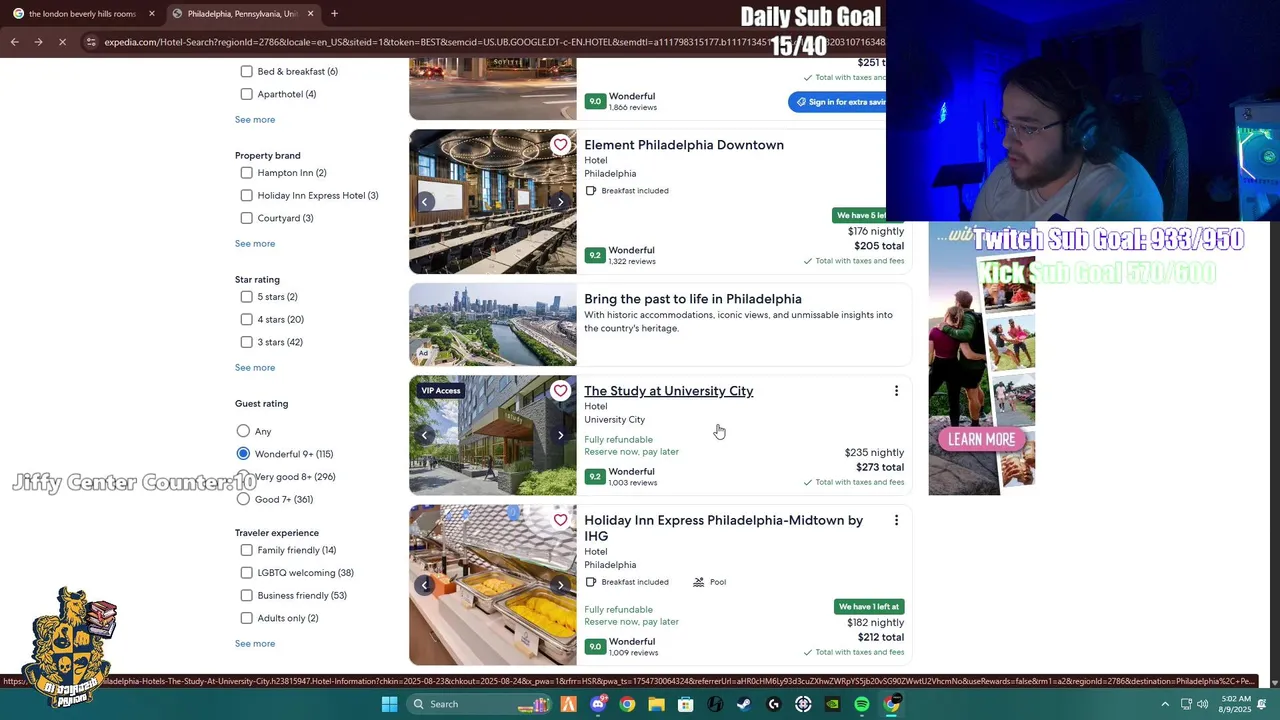Check the 5 stars filter
This screenshot has width=1280, height=720.
246,297
